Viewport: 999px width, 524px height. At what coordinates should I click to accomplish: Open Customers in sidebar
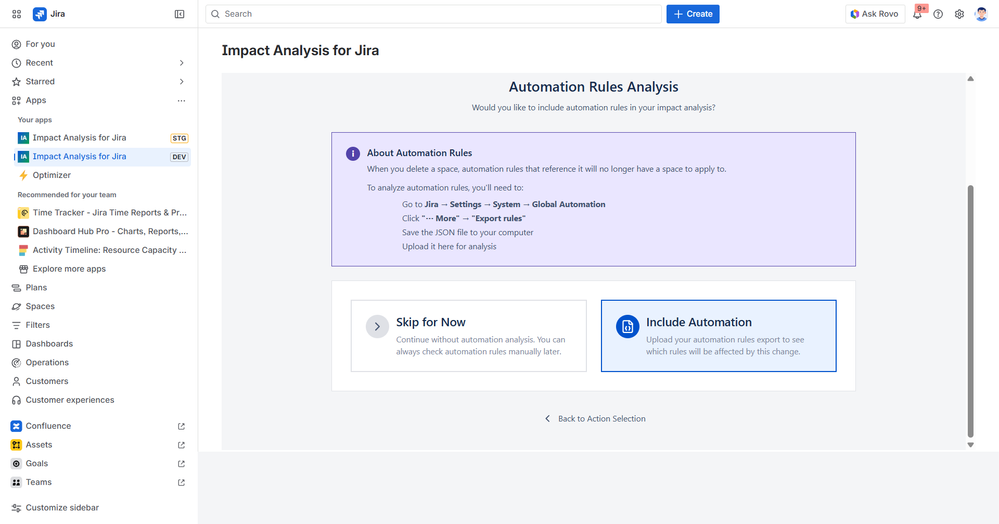tap(47, 381)
